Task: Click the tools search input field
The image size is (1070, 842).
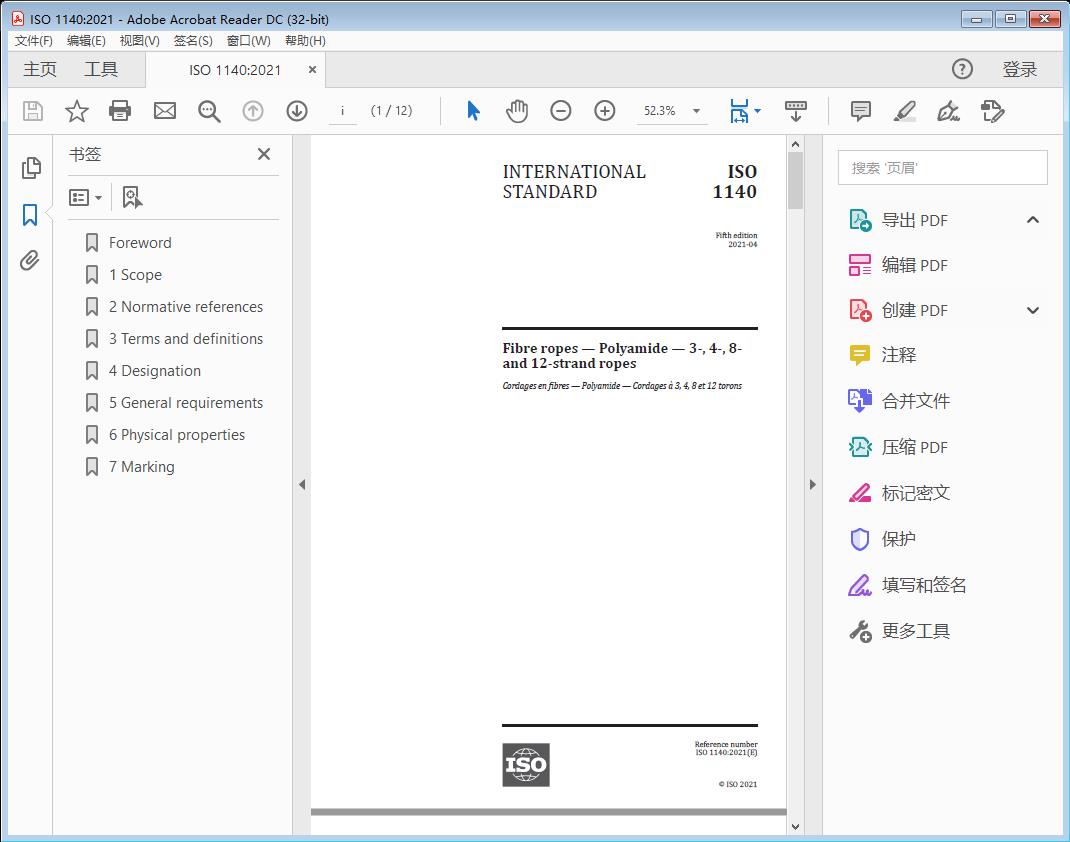Action: 942,168
